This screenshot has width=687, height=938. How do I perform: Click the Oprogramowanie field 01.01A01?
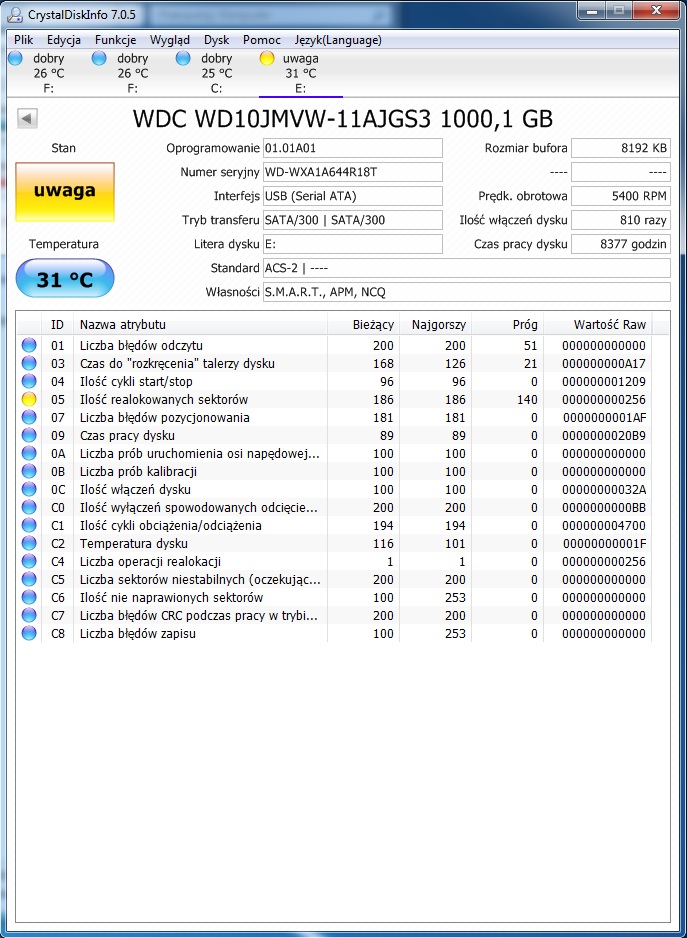[x=352, y=148]
